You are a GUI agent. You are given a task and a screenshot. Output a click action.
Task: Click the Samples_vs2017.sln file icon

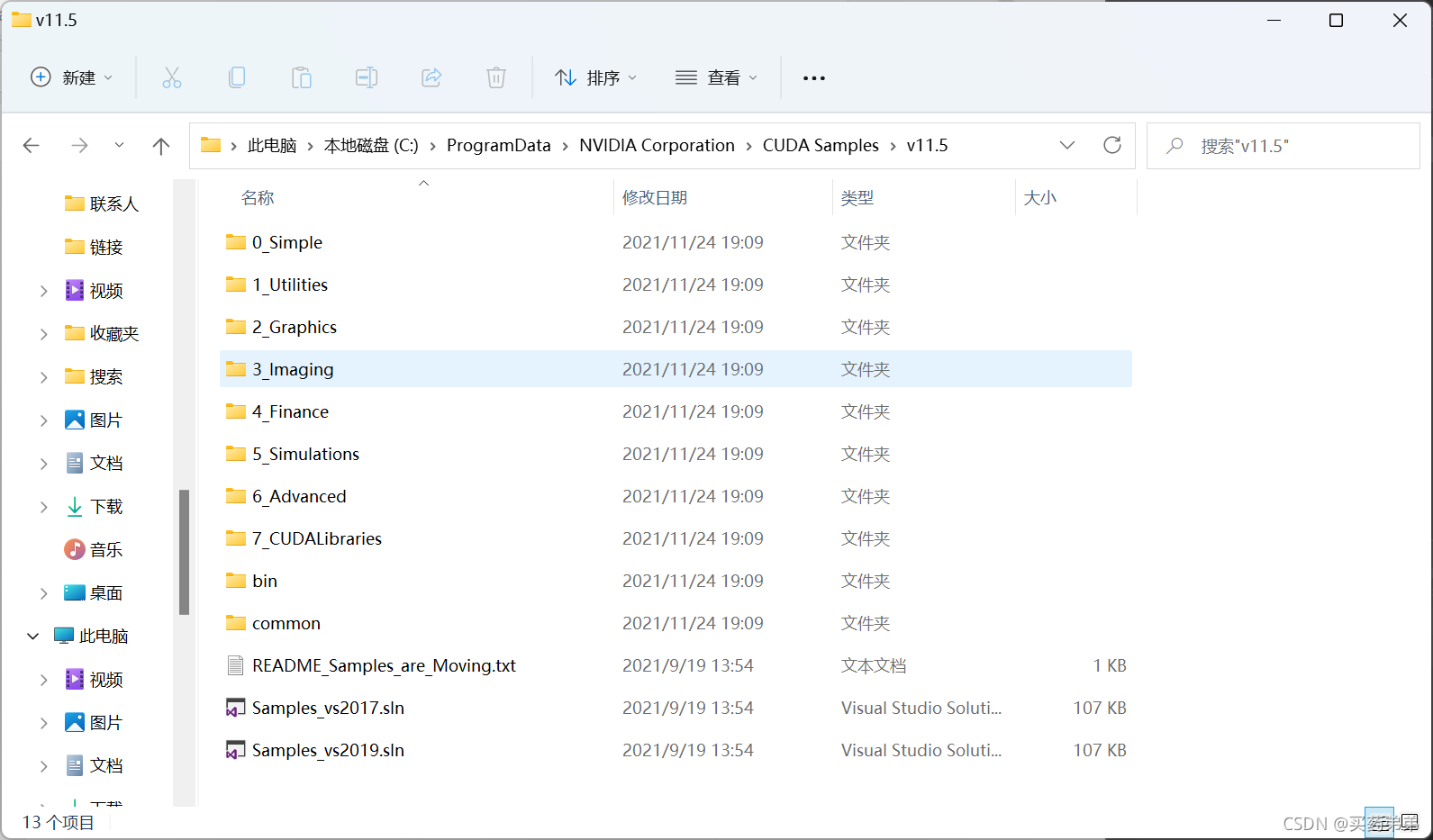[x=235, y=708]
